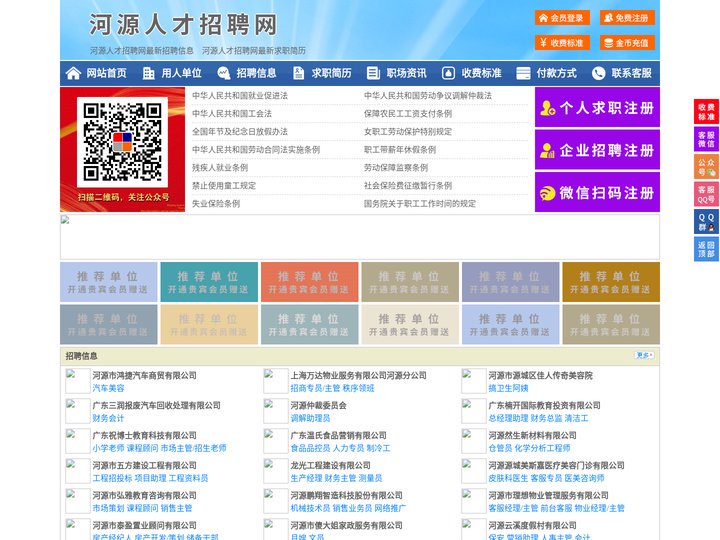Image resolution: width=720 pixels, height=540 pixels.
Task: Click the teal 推荐单位 tile
Action: (x=209, y=282)
